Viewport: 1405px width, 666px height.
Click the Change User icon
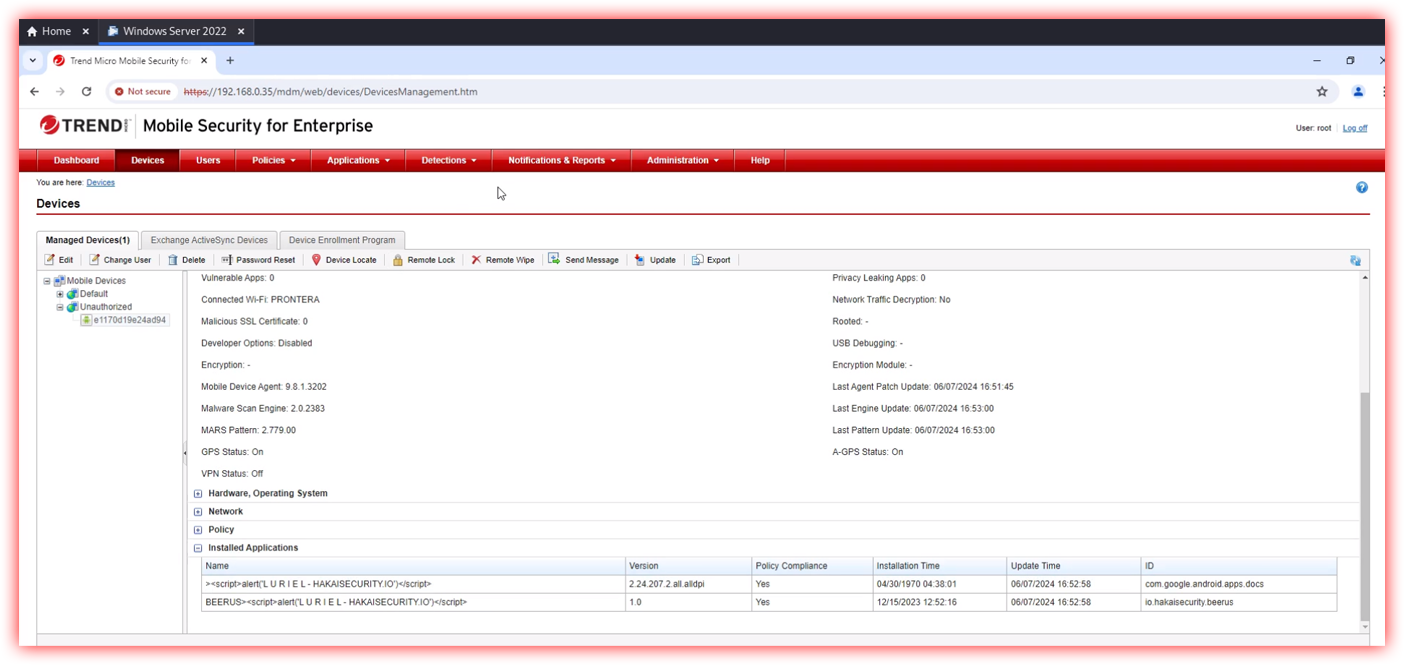[x=94, y=260]
